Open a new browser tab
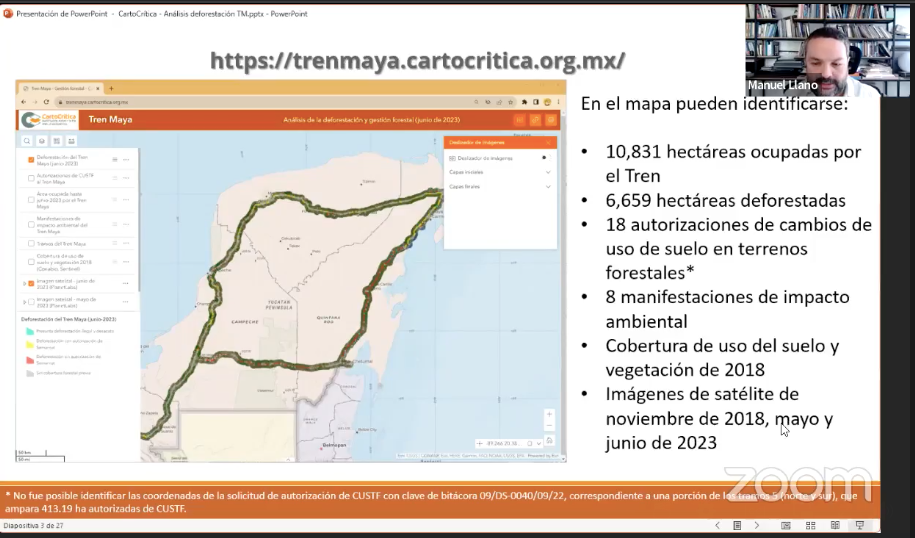Image resolution: width=915 pixels, height=538 pixels. [x=111, y=88]
